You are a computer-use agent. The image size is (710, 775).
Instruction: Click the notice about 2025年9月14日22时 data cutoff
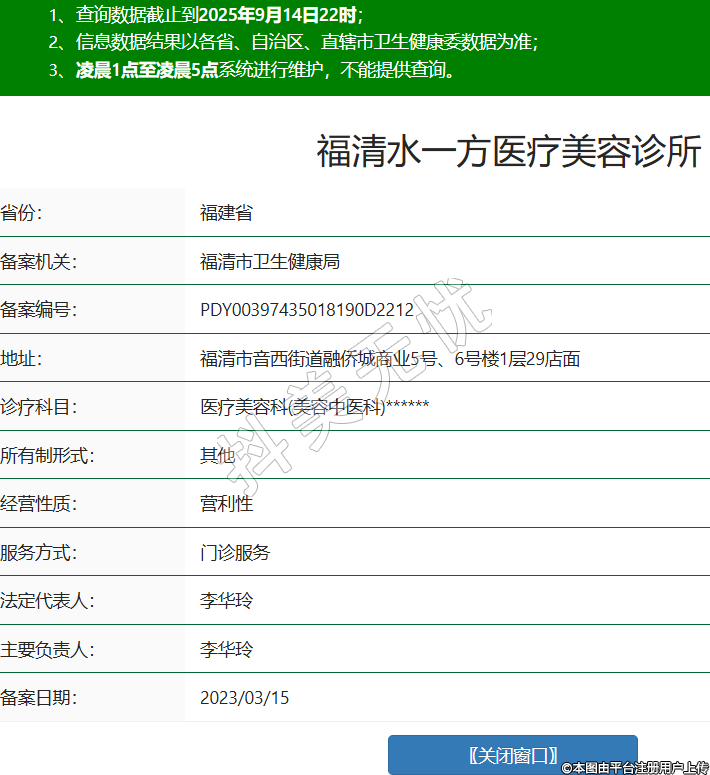(x=206, y=15)
